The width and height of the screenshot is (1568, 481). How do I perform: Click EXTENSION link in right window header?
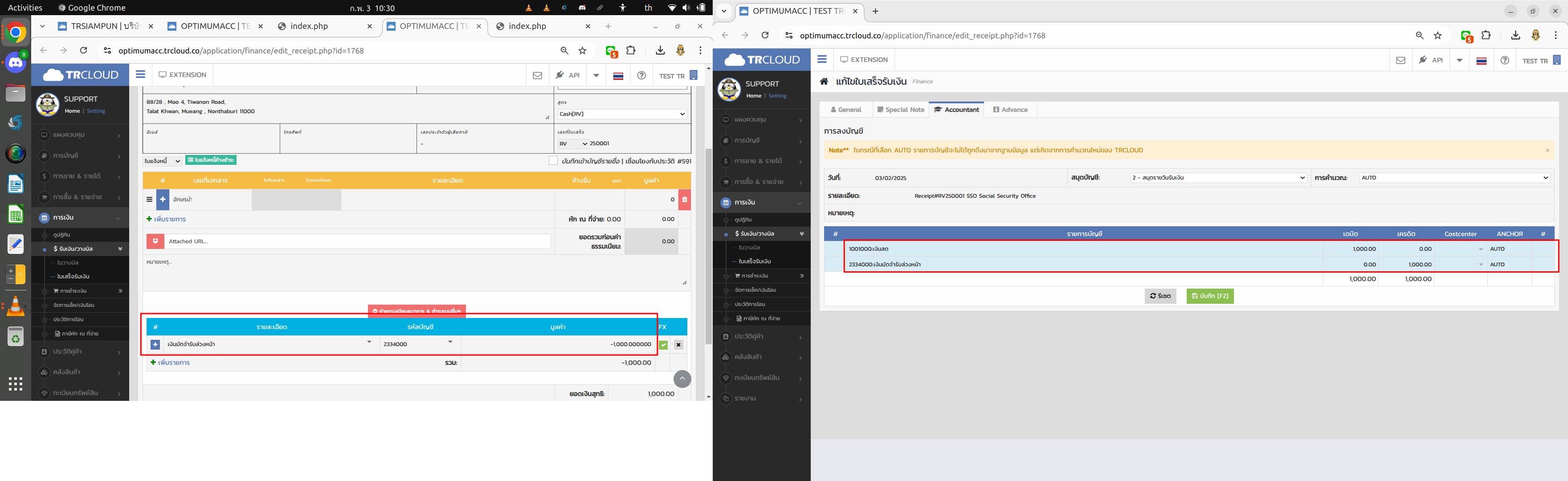pos(864,60)
